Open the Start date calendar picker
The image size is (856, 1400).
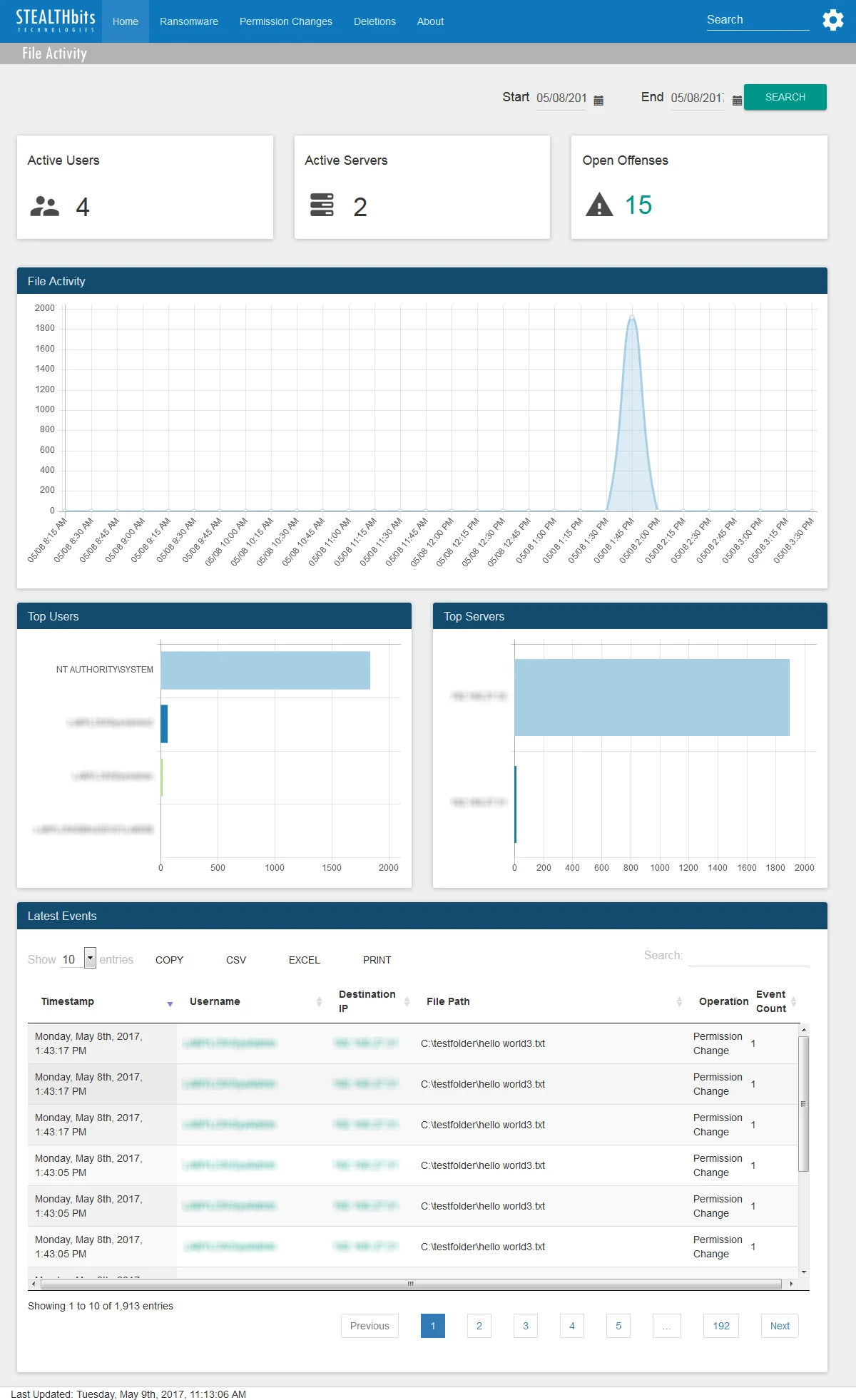[598, 101]
